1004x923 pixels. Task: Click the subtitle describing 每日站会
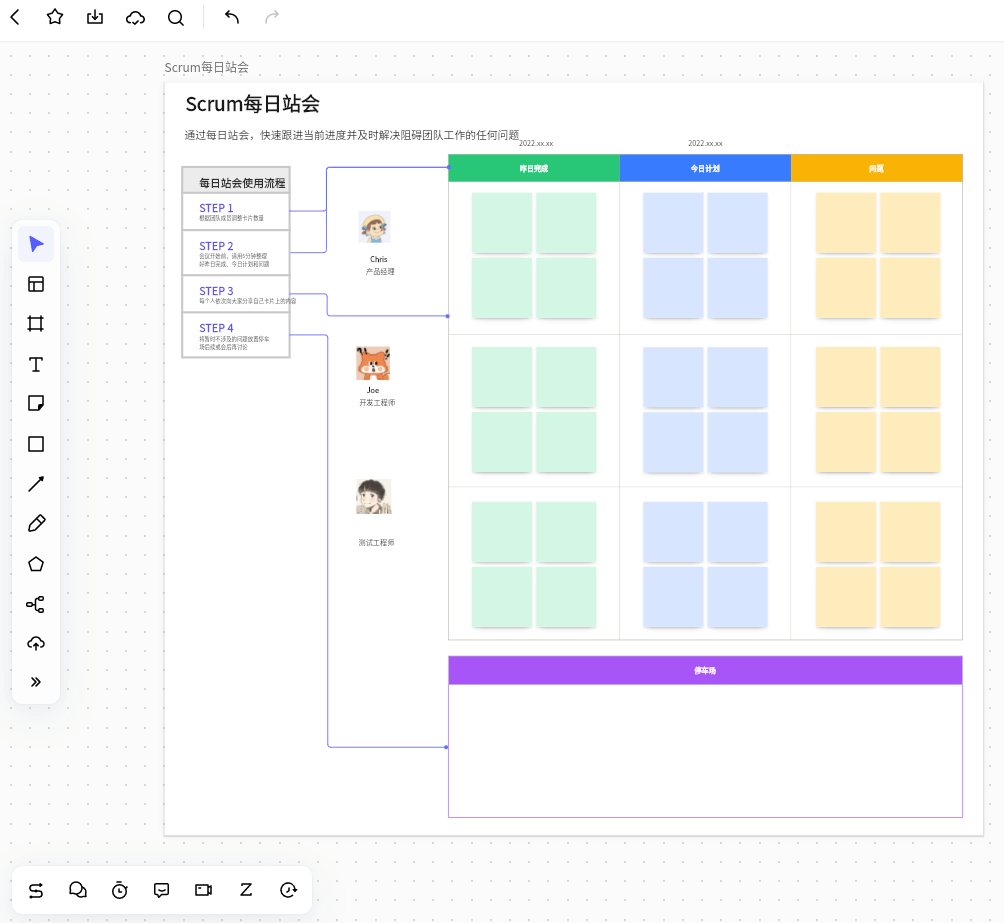coord(352,135)
